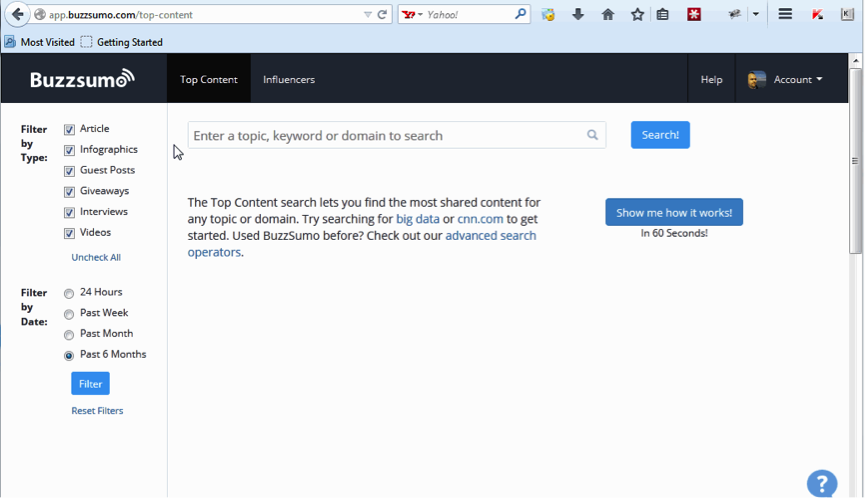Select the Past Week date filter
Image resolution: width=866 pixels, height=498 pixels.
pos(69,314)
